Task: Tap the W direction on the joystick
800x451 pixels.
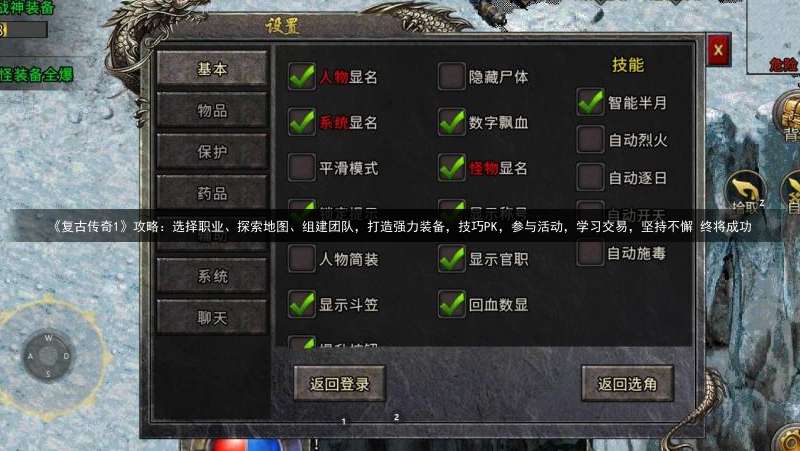Action: click(x=48, y=338)
